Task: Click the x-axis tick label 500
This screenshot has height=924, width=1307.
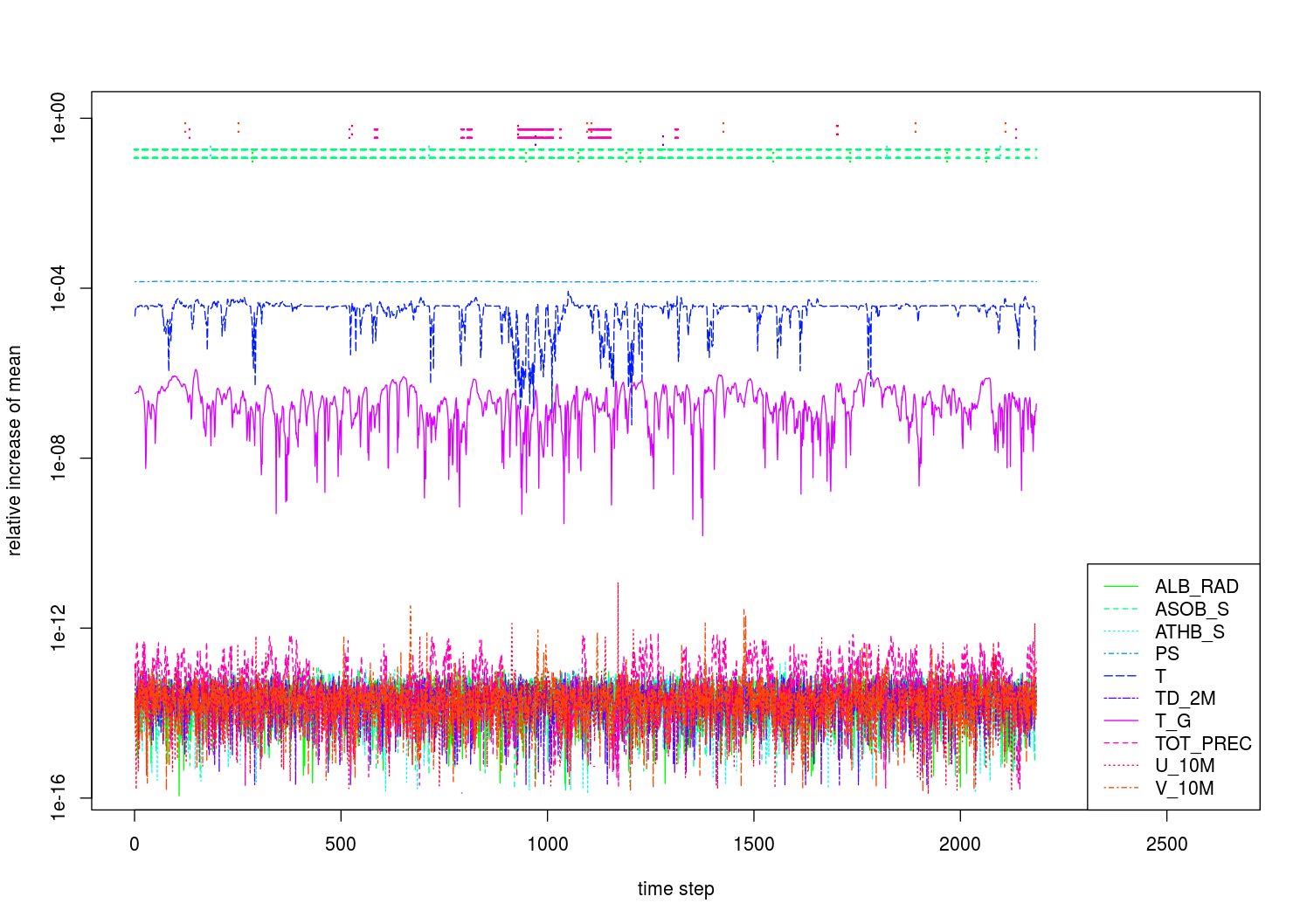Action: pos(341,845)
